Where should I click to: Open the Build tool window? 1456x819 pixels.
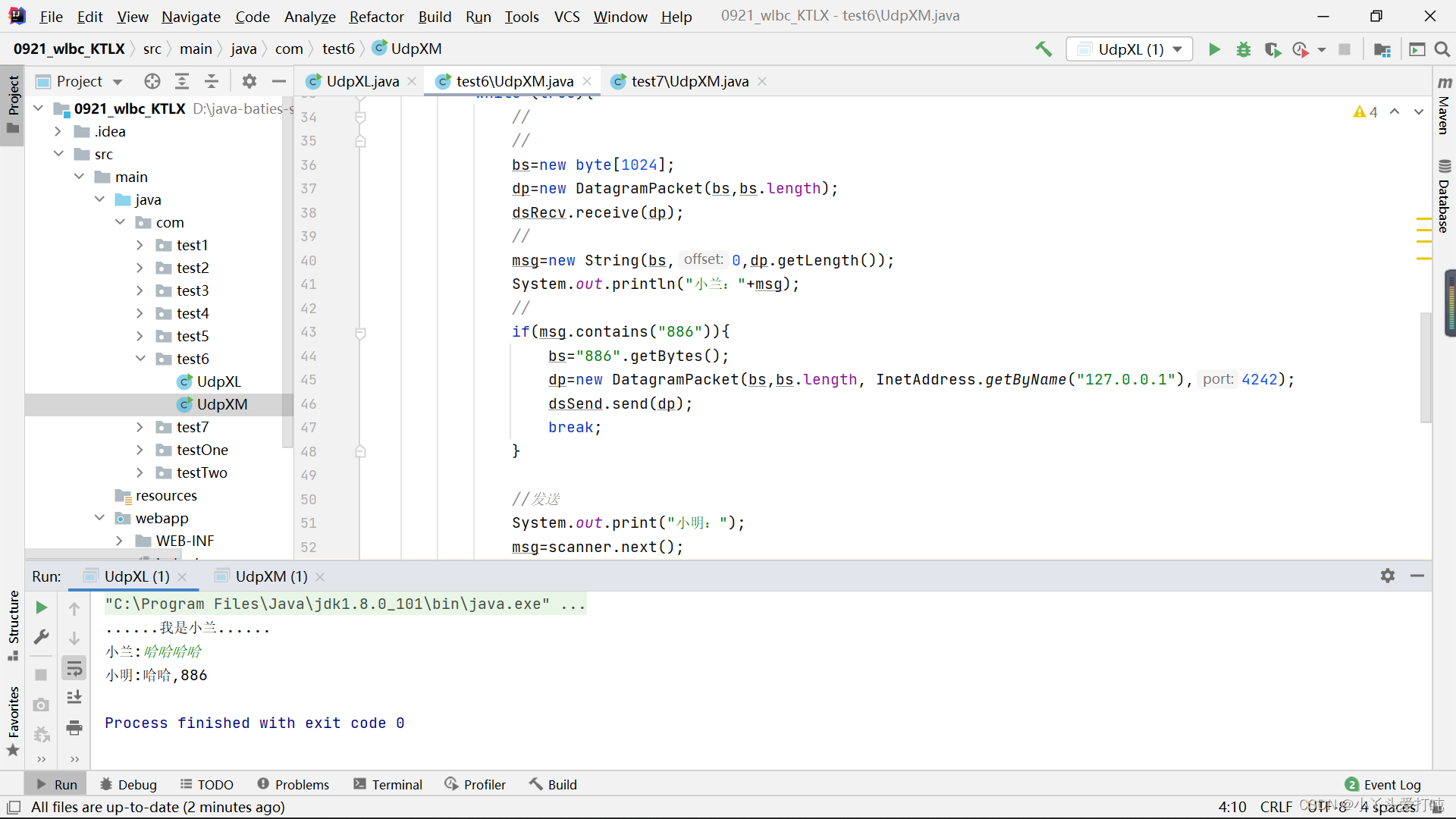pyautogui.click(x=553, y=784)
